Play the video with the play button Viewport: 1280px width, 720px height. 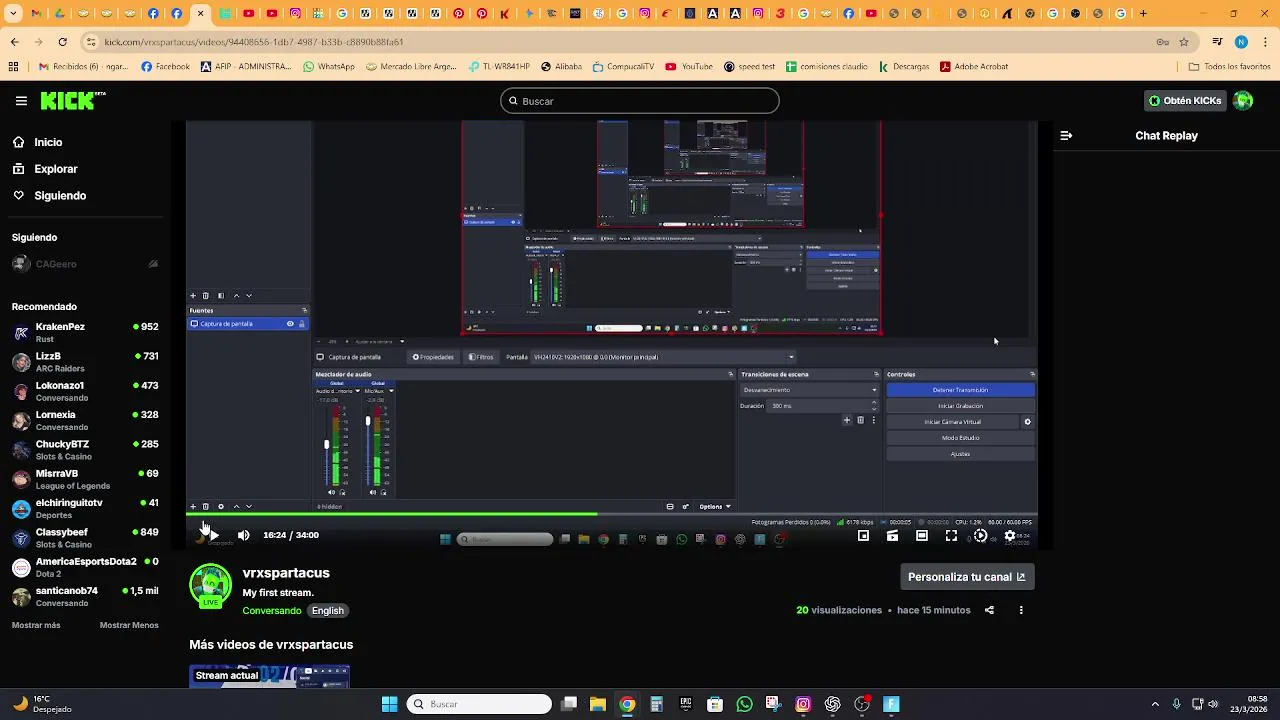(213, 535)
